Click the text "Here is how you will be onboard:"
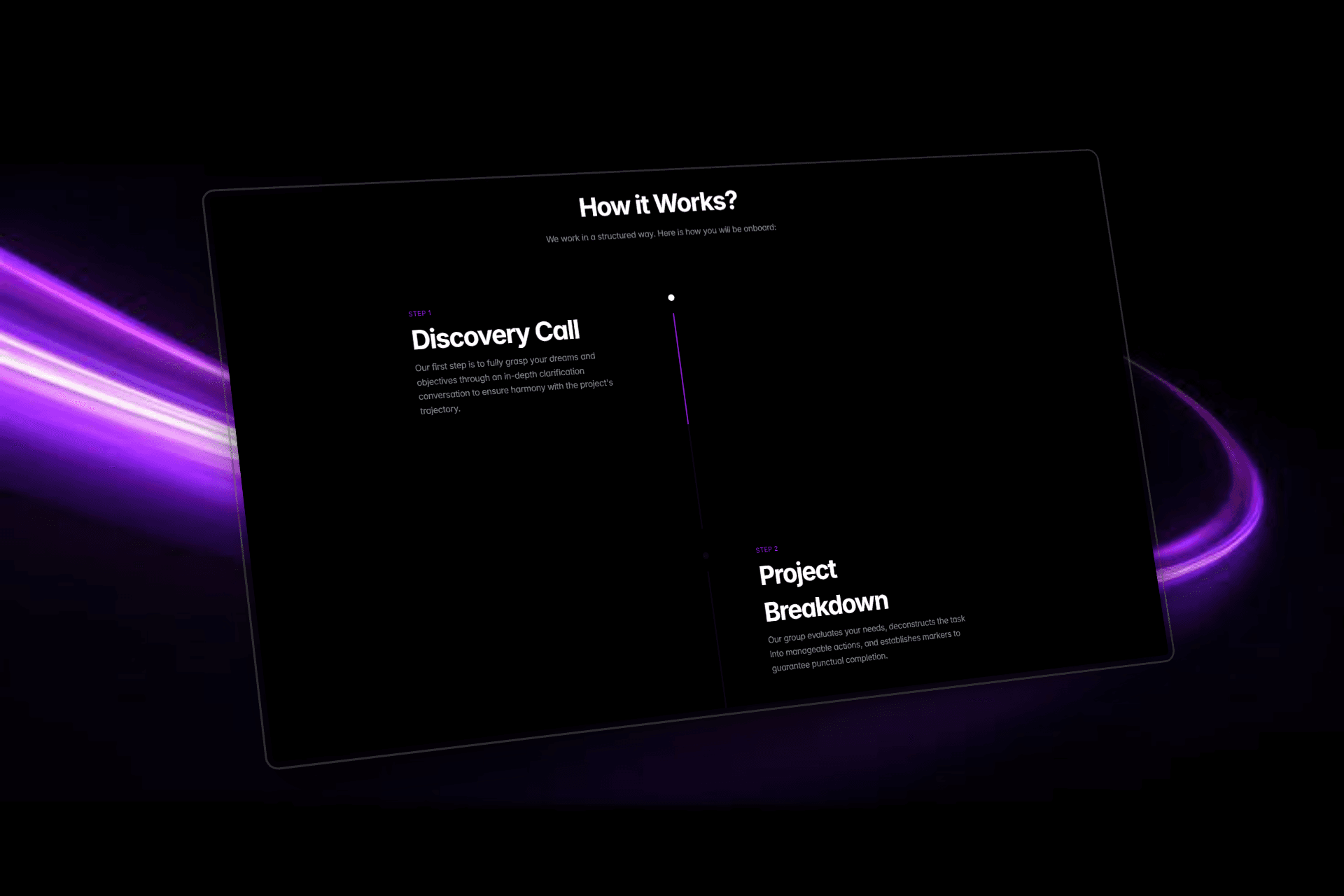Screen dimensions: 1344x896 [x=716, y=230]
